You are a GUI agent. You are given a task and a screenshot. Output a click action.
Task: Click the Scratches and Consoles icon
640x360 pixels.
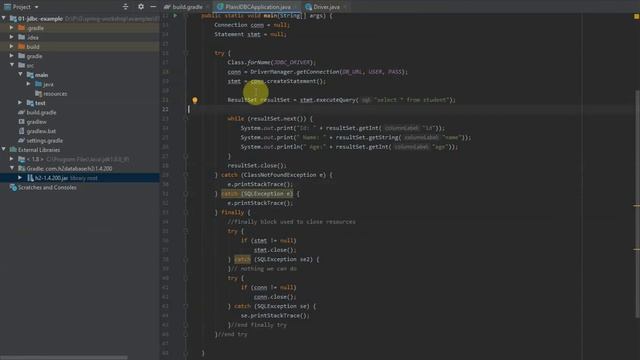(13, 188)
